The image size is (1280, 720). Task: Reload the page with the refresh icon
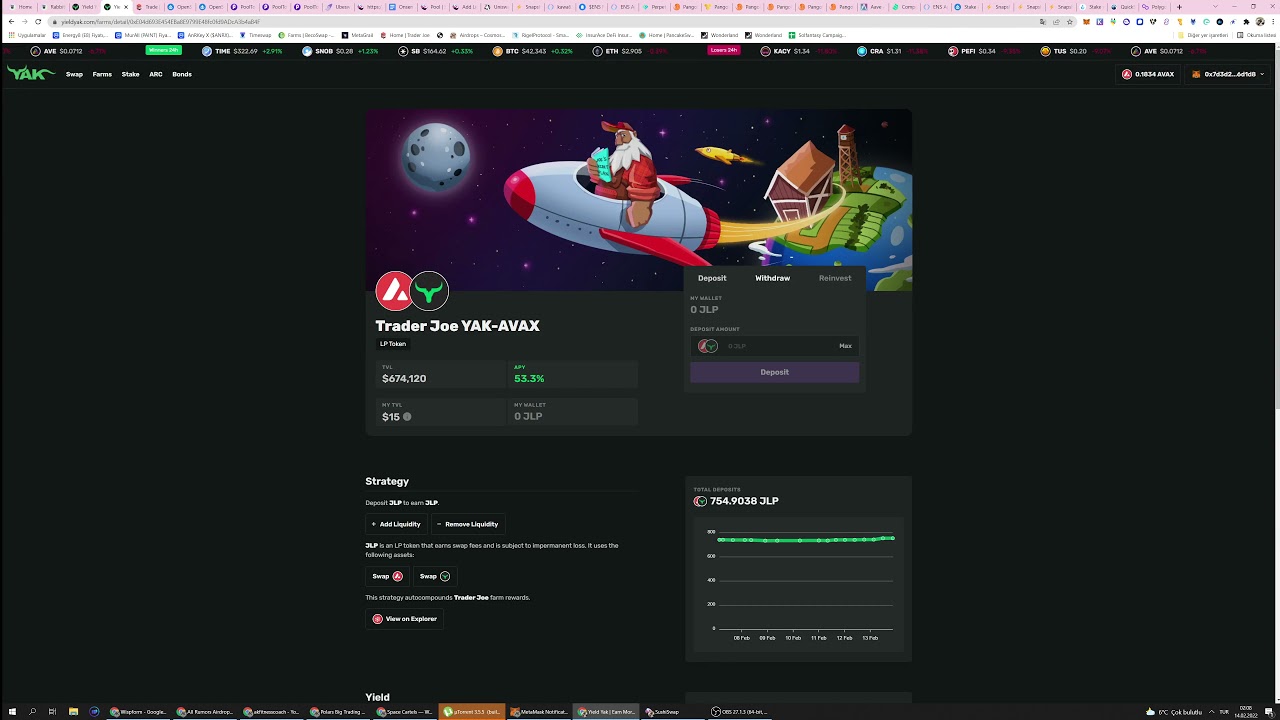click(x=39, y=21)
